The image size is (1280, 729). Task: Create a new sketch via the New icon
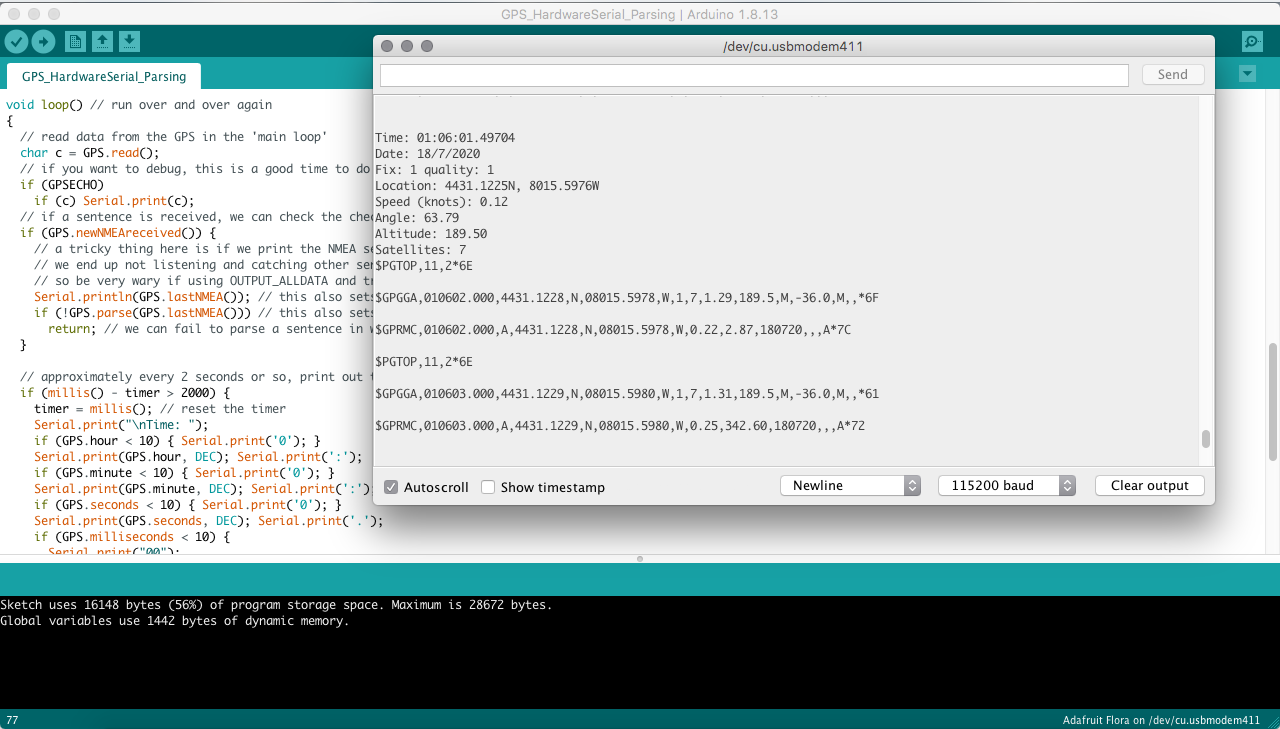[74, 41]
